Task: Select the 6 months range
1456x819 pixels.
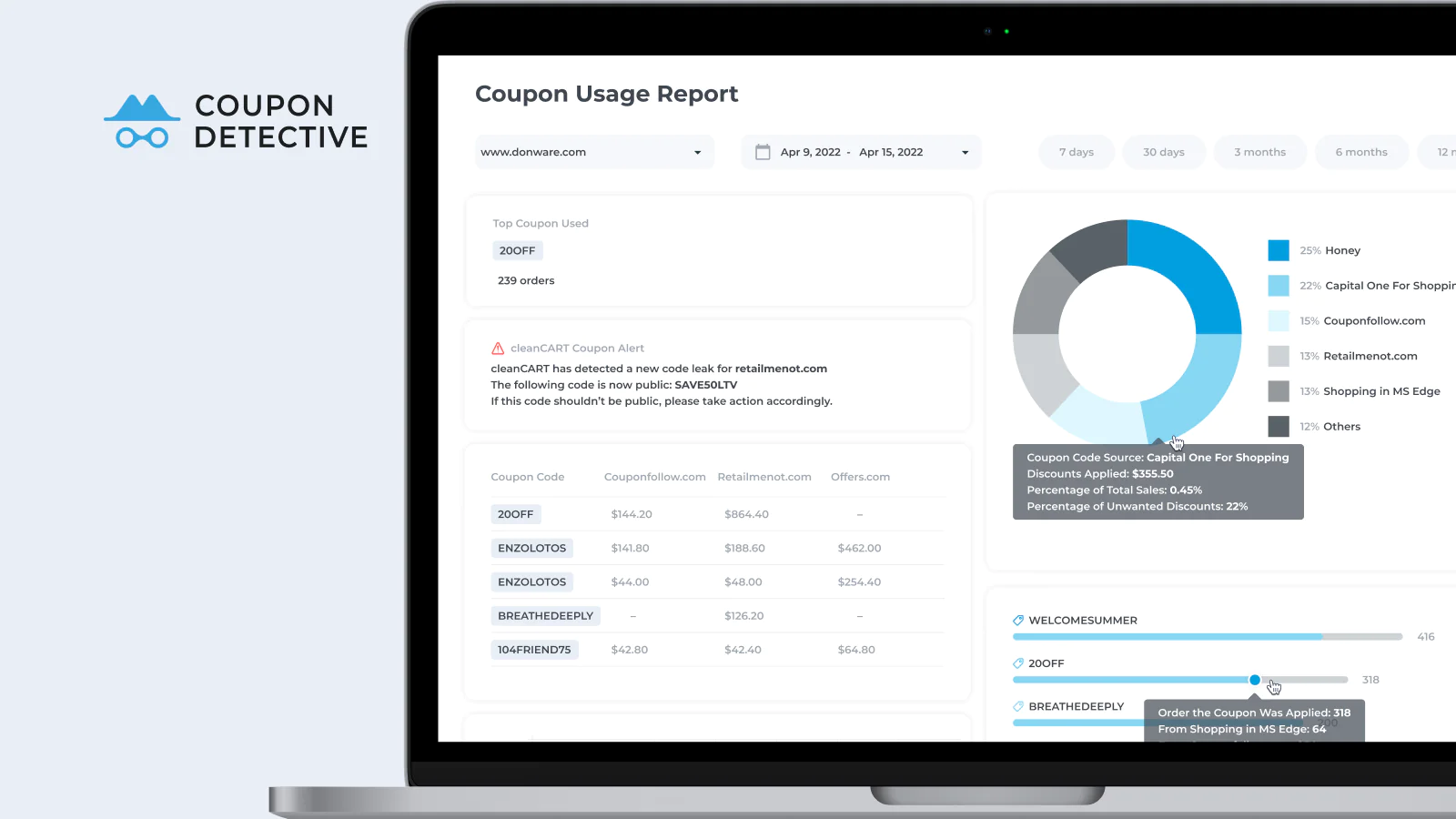Action: coord(1361,152)
